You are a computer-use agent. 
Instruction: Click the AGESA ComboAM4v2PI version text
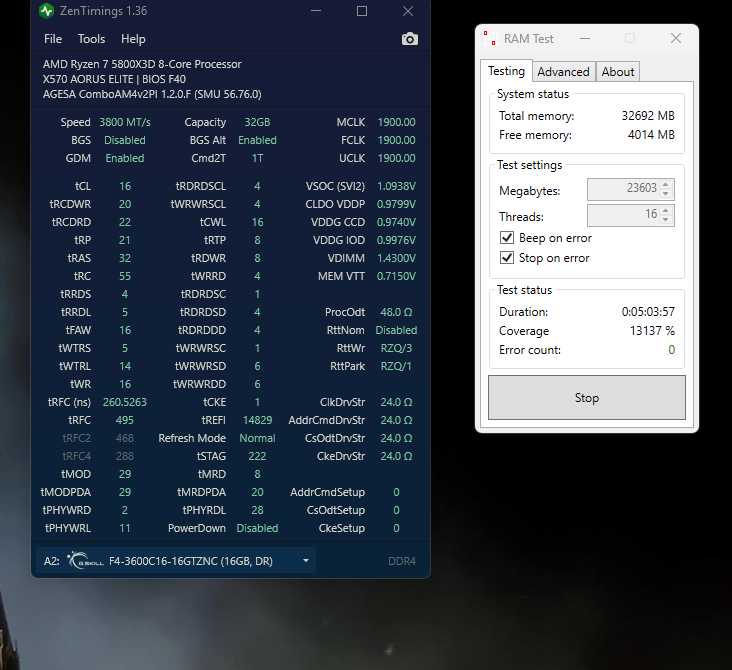point(152,94)
